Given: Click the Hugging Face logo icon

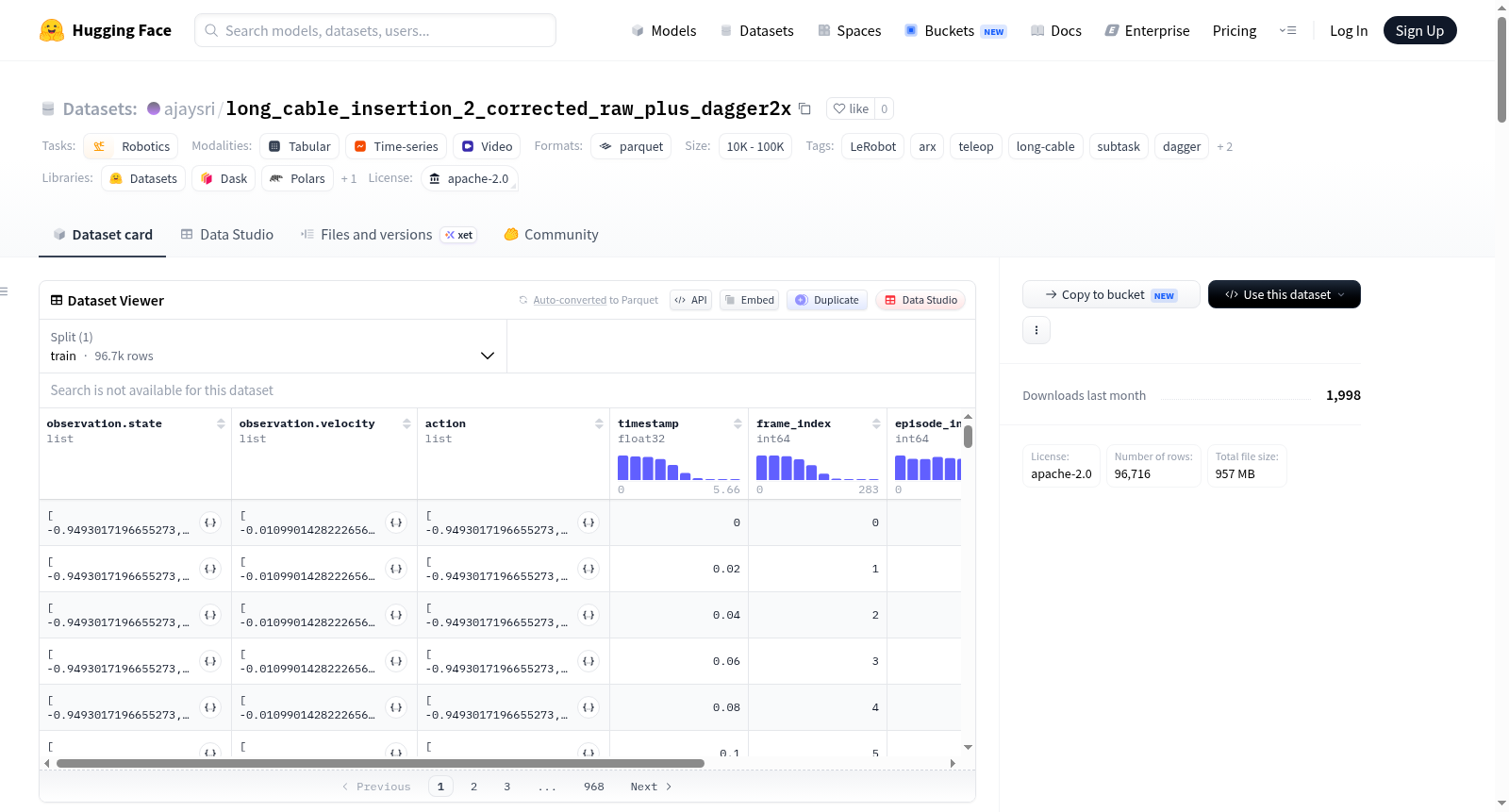Looking at the screenshot, I should tap(52, 30).
